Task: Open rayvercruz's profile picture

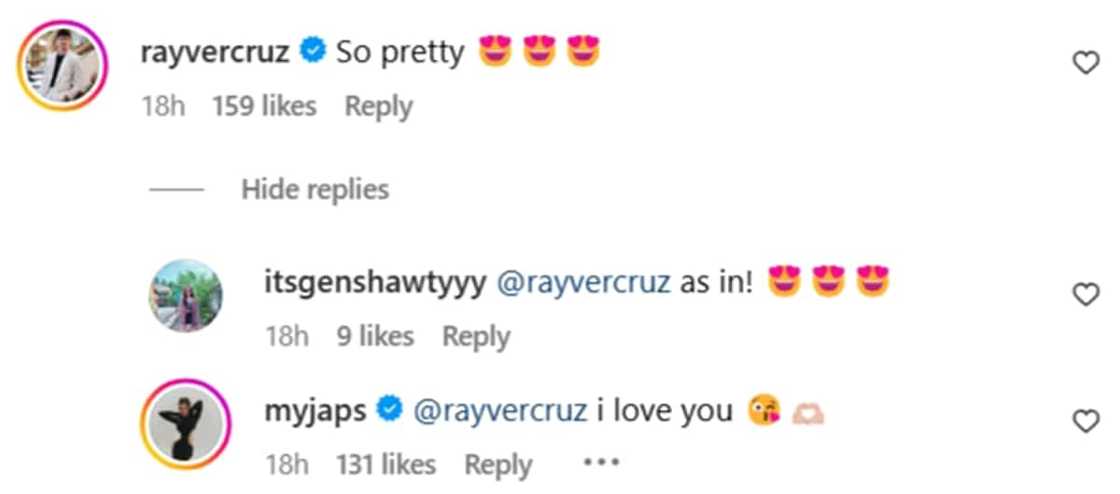Action: pyautogui.click(x=62, y=65)
